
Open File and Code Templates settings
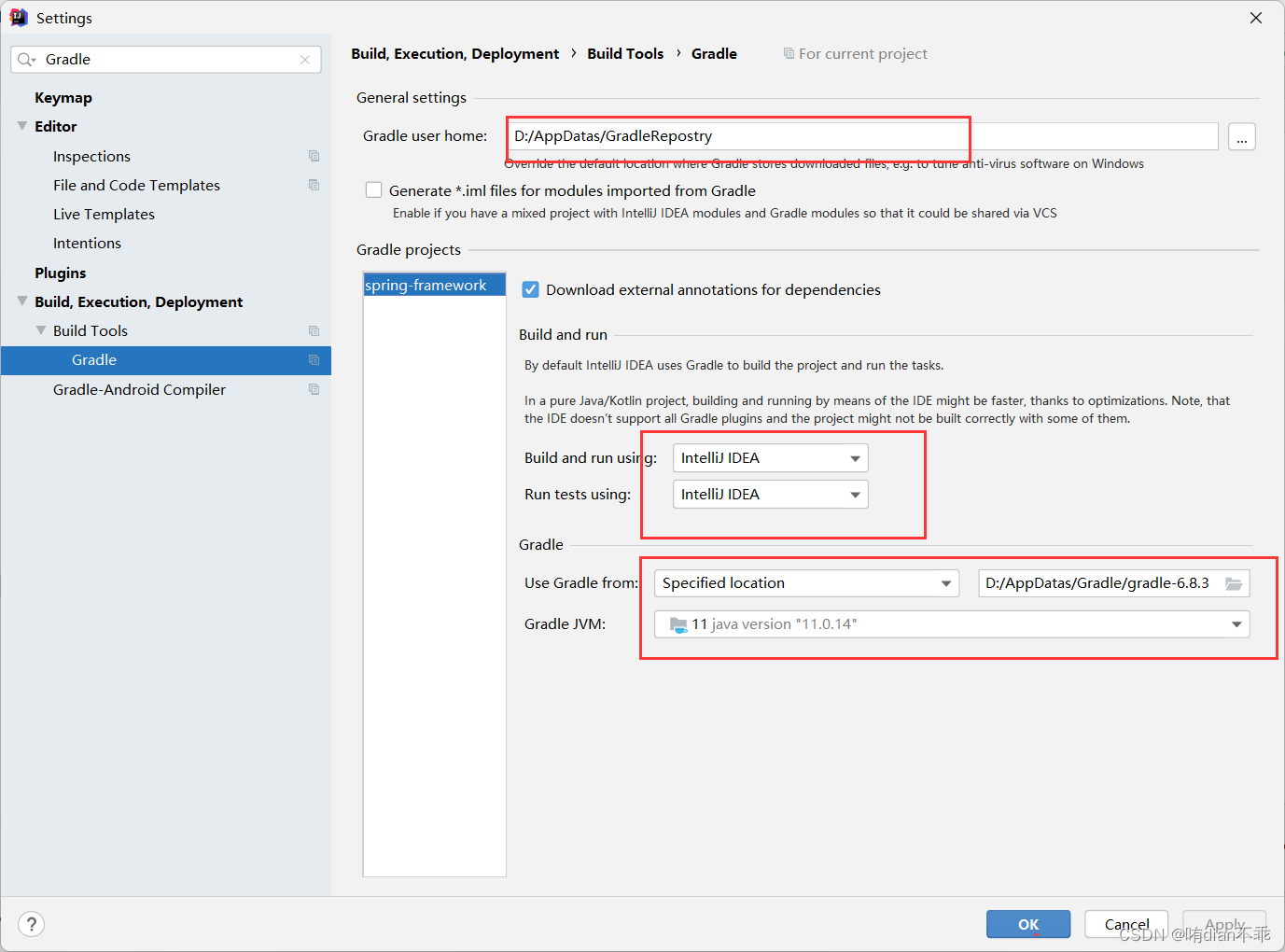coord(136,185)
